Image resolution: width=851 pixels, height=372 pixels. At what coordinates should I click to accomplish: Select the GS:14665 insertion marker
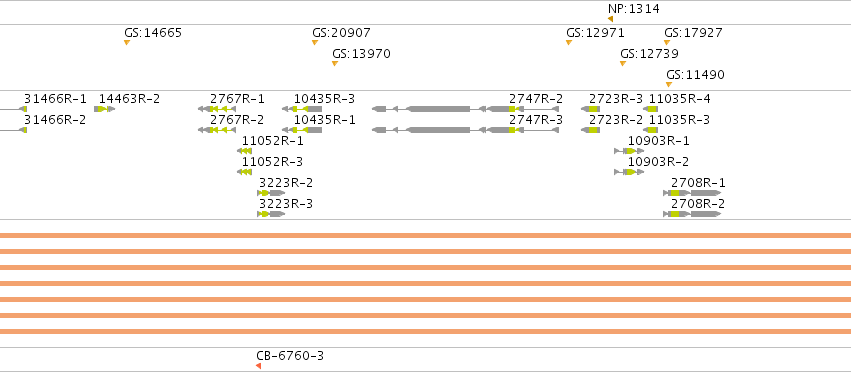(127, 42)
